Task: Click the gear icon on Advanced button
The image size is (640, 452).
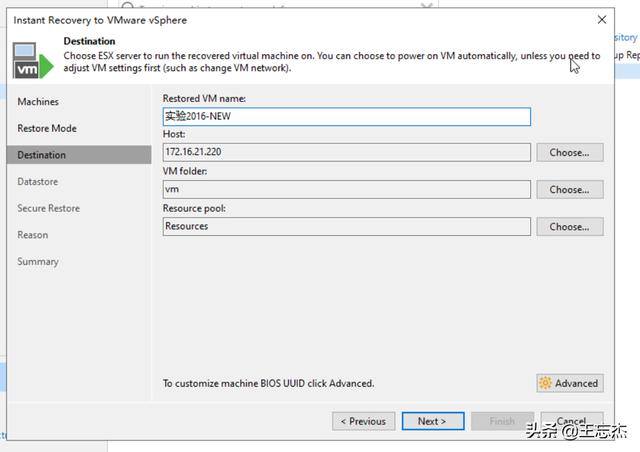Action: click(545, 383)
